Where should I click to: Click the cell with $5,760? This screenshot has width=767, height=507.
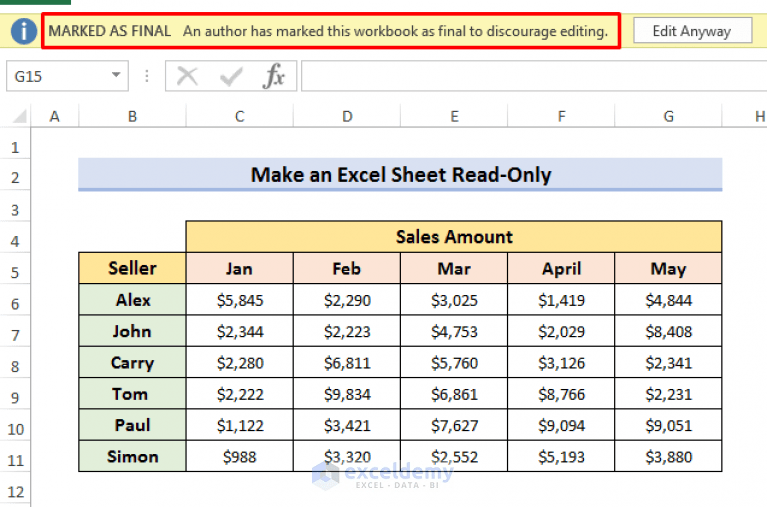454,362
